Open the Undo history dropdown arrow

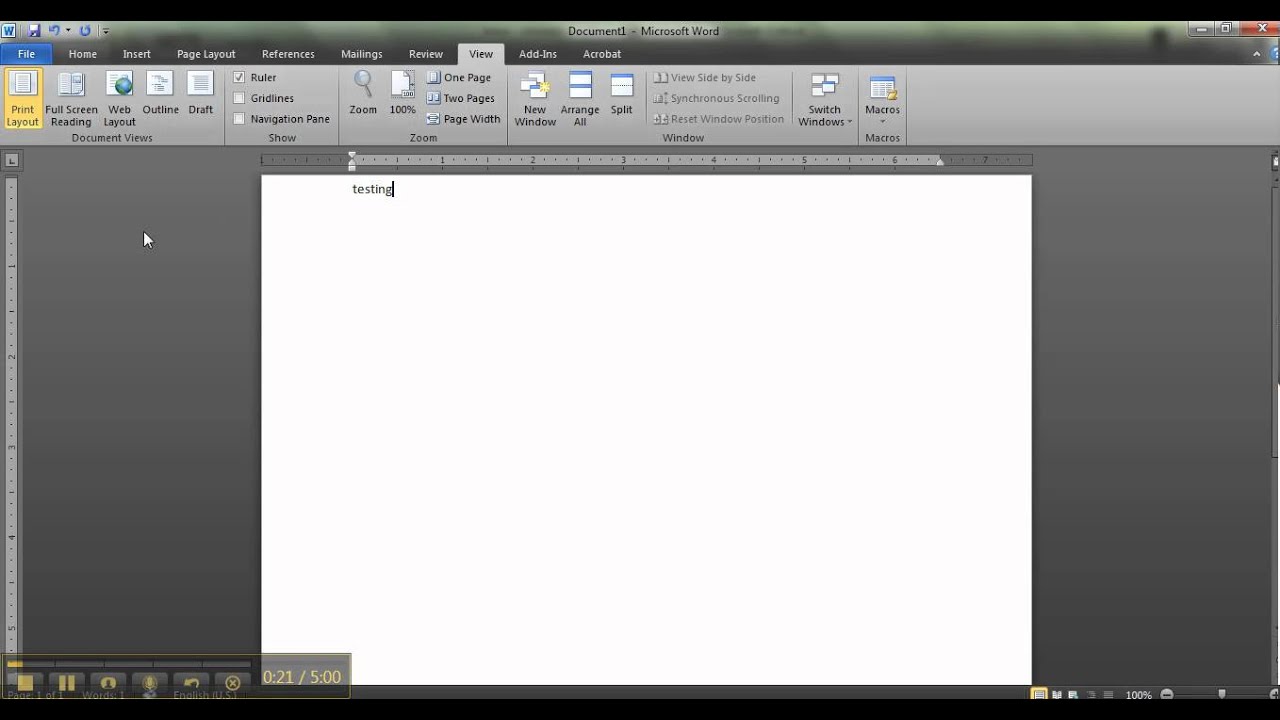pyautogui.click(x=68, y=31)
